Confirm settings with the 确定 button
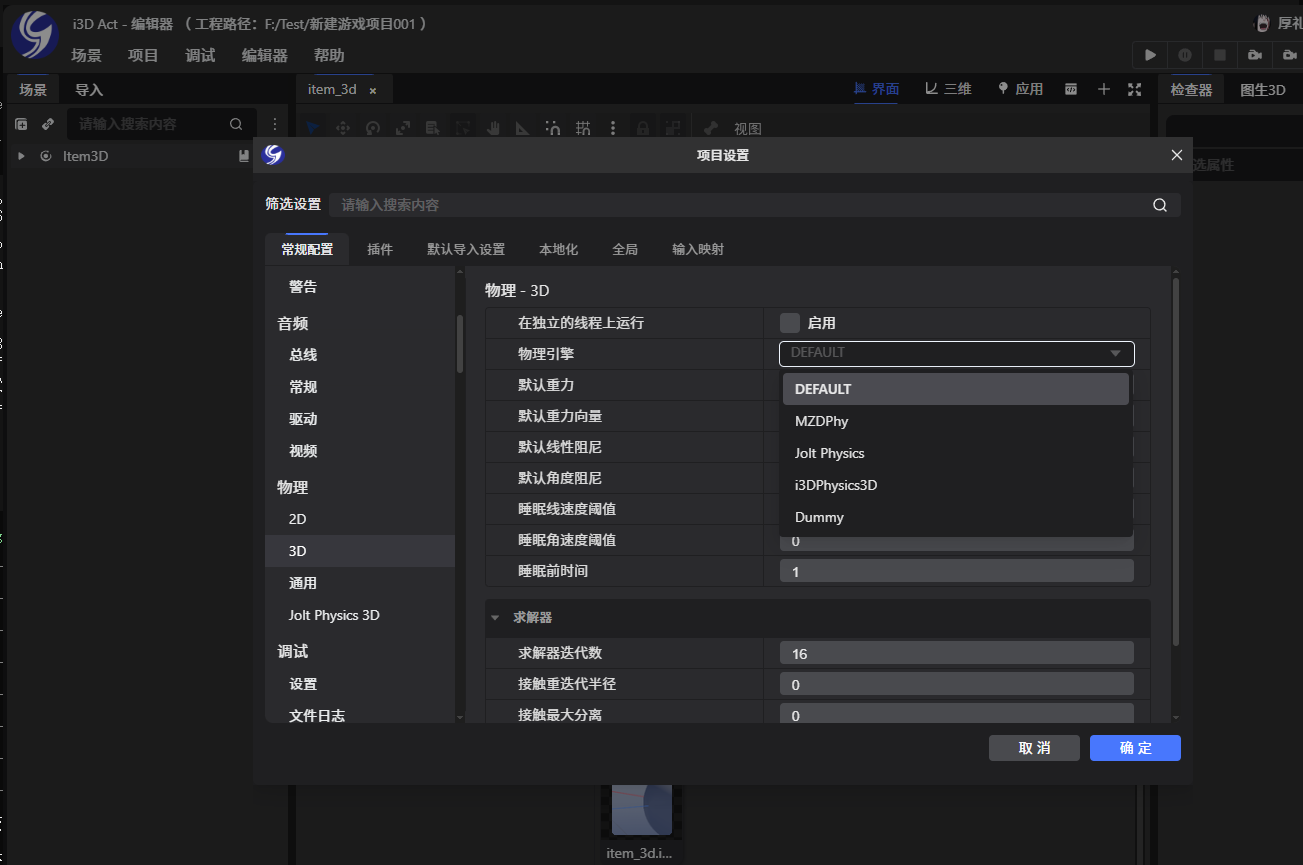 point(1135,748)
